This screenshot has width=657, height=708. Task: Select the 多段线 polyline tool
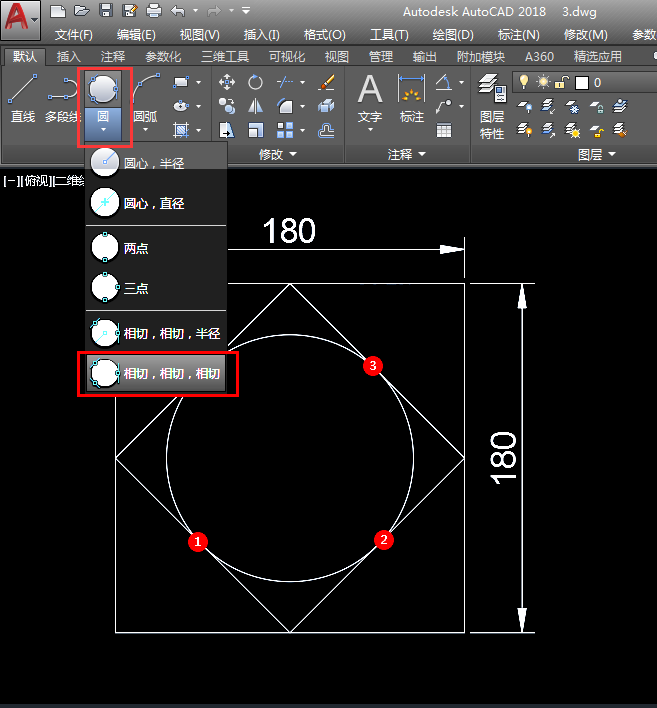[63, 99]
